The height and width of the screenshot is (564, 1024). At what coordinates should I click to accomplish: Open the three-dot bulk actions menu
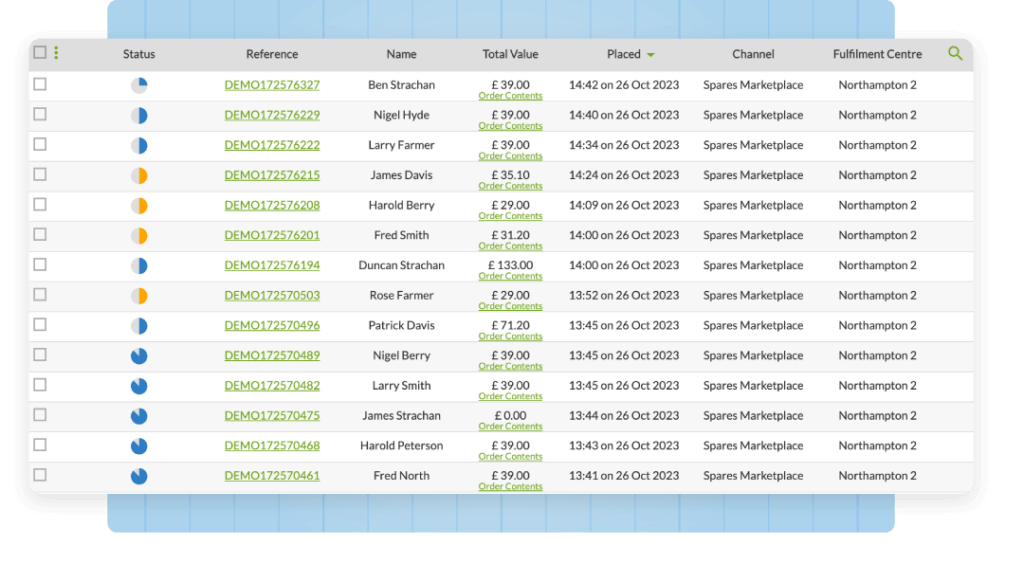[56, 53]
